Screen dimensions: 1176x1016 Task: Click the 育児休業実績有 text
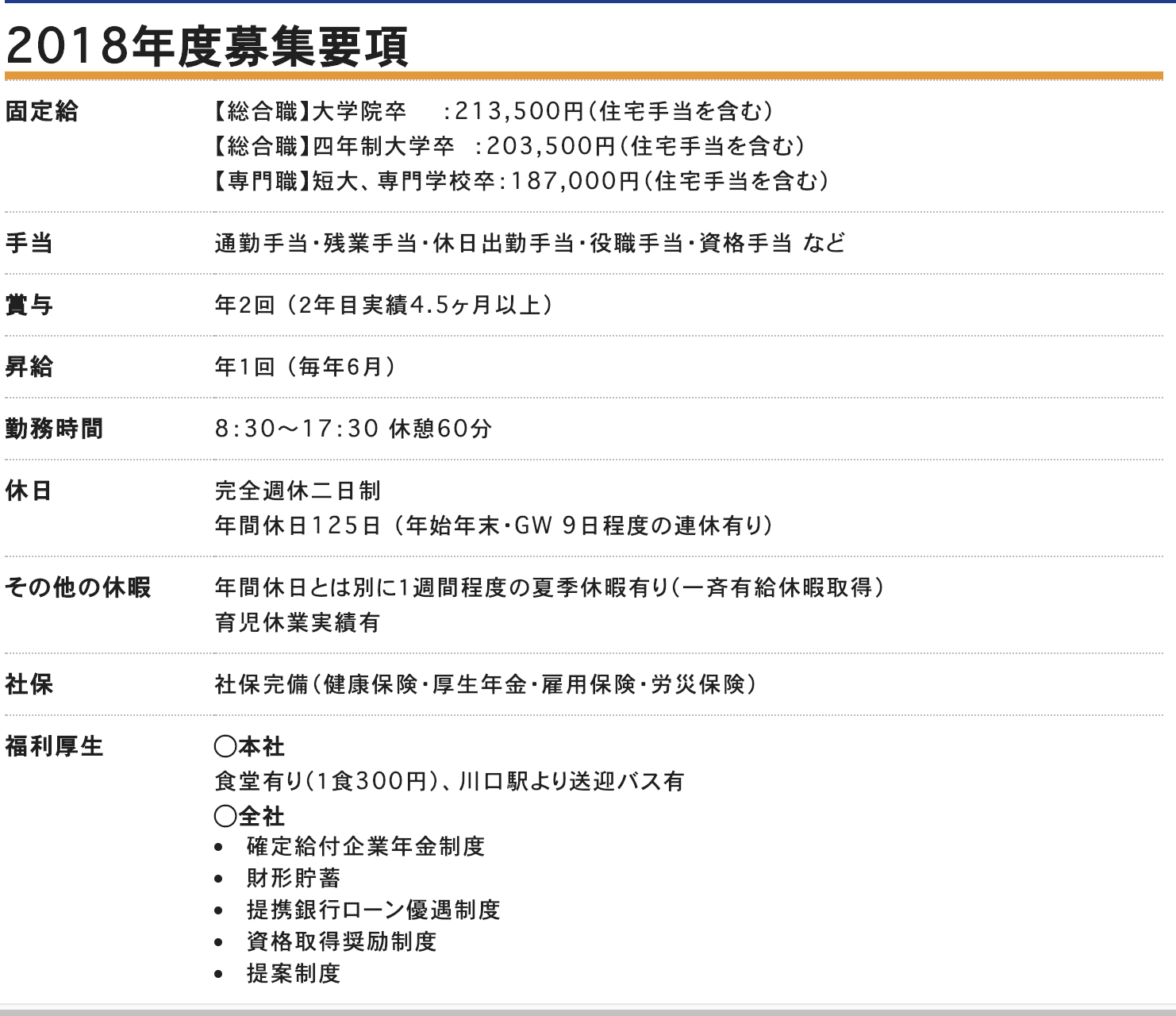(x=298, y=622)
